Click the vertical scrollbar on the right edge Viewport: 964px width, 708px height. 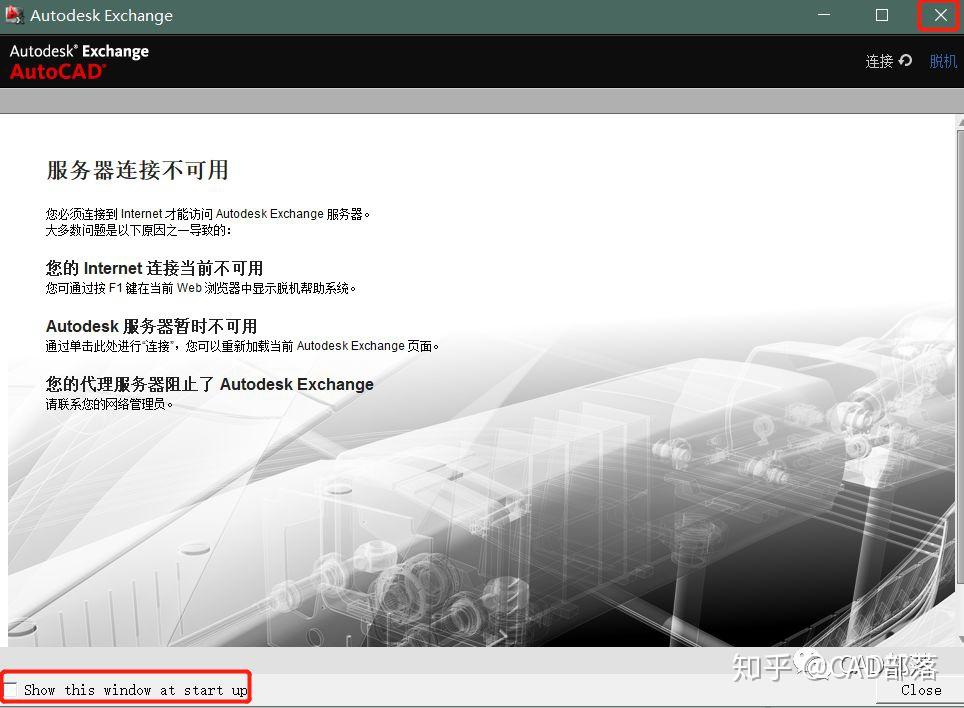(x=958, y=380)
